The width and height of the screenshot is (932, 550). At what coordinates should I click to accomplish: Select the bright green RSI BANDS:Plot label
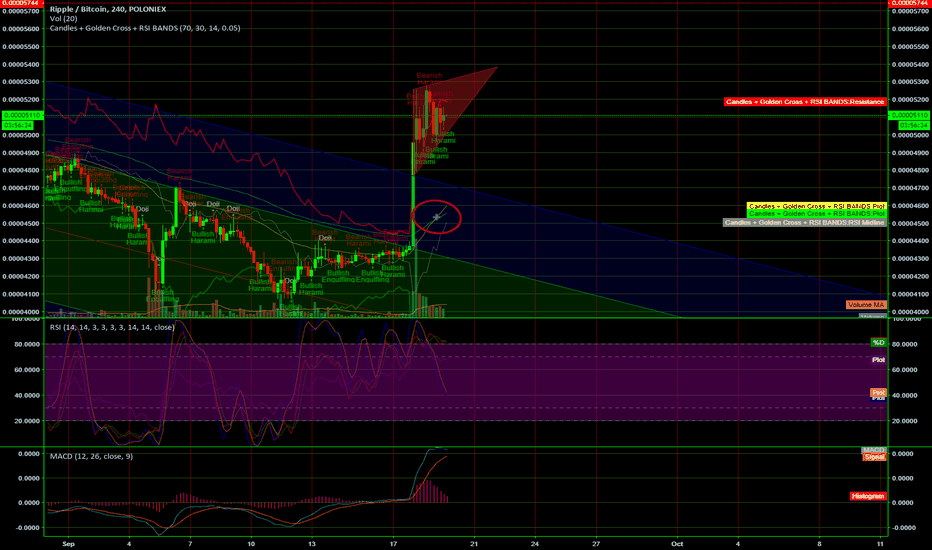tap(817, 213)
